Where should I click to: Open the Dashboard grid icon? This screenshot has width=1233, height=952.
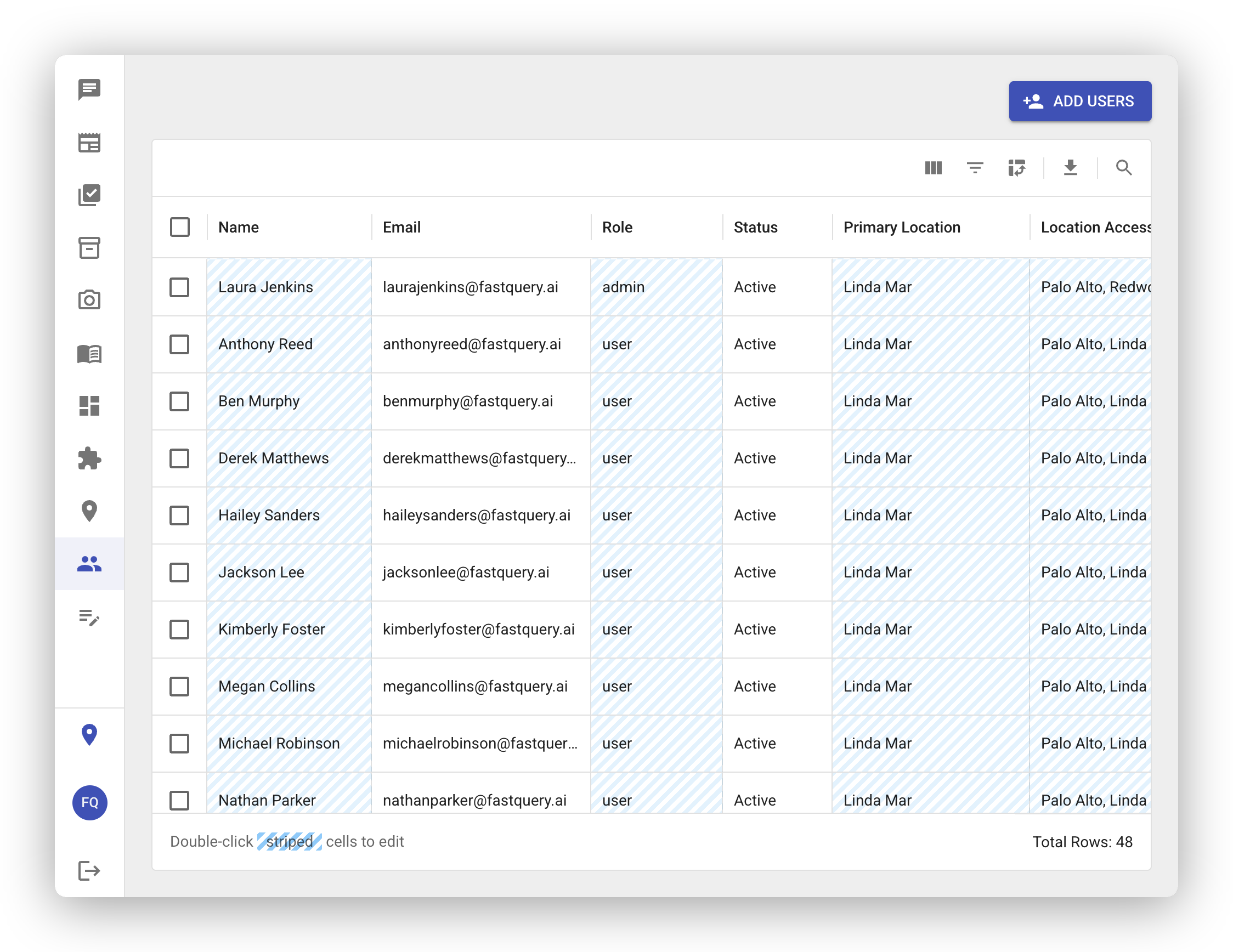tap(89, 406)
